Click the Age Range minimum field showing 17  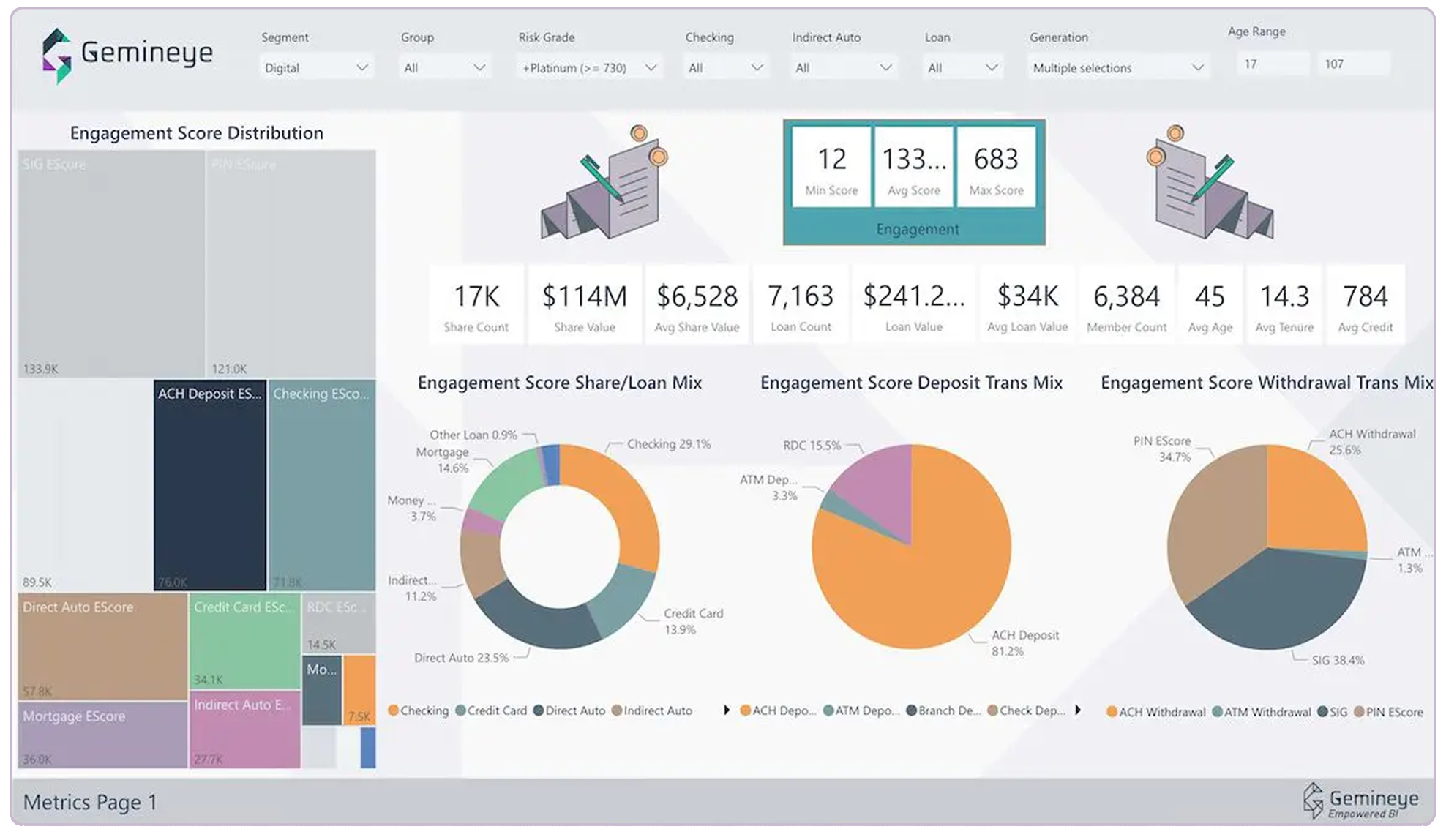1272,64
